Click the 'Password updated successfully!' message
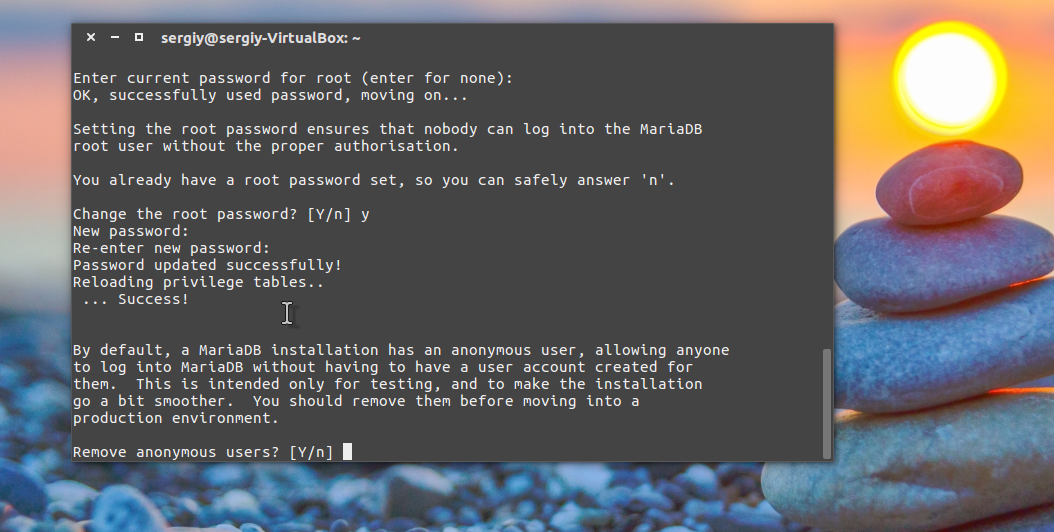1054x532 pixels. [207, 265]
